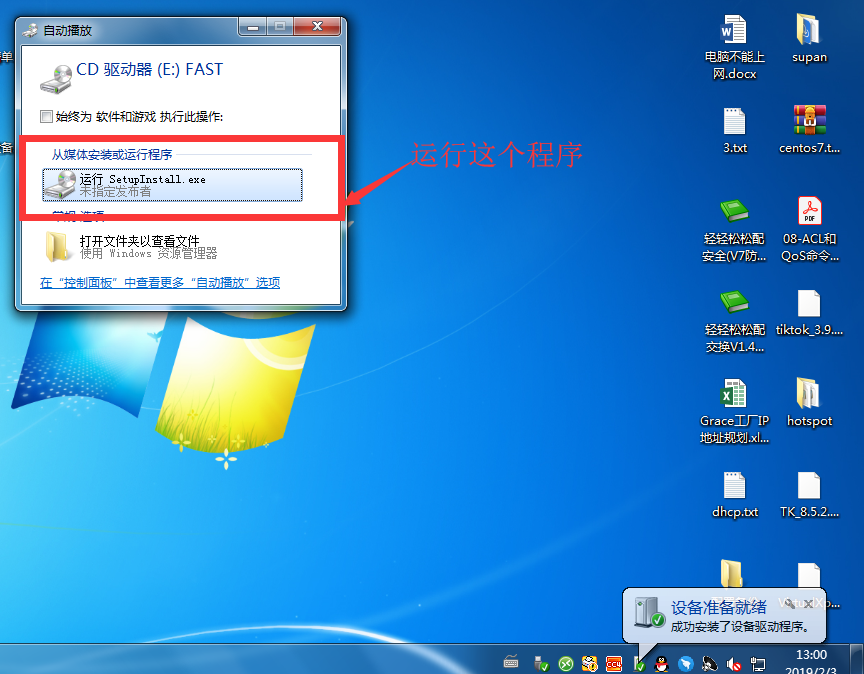Open folder to view files option

[x=172, y=246]
